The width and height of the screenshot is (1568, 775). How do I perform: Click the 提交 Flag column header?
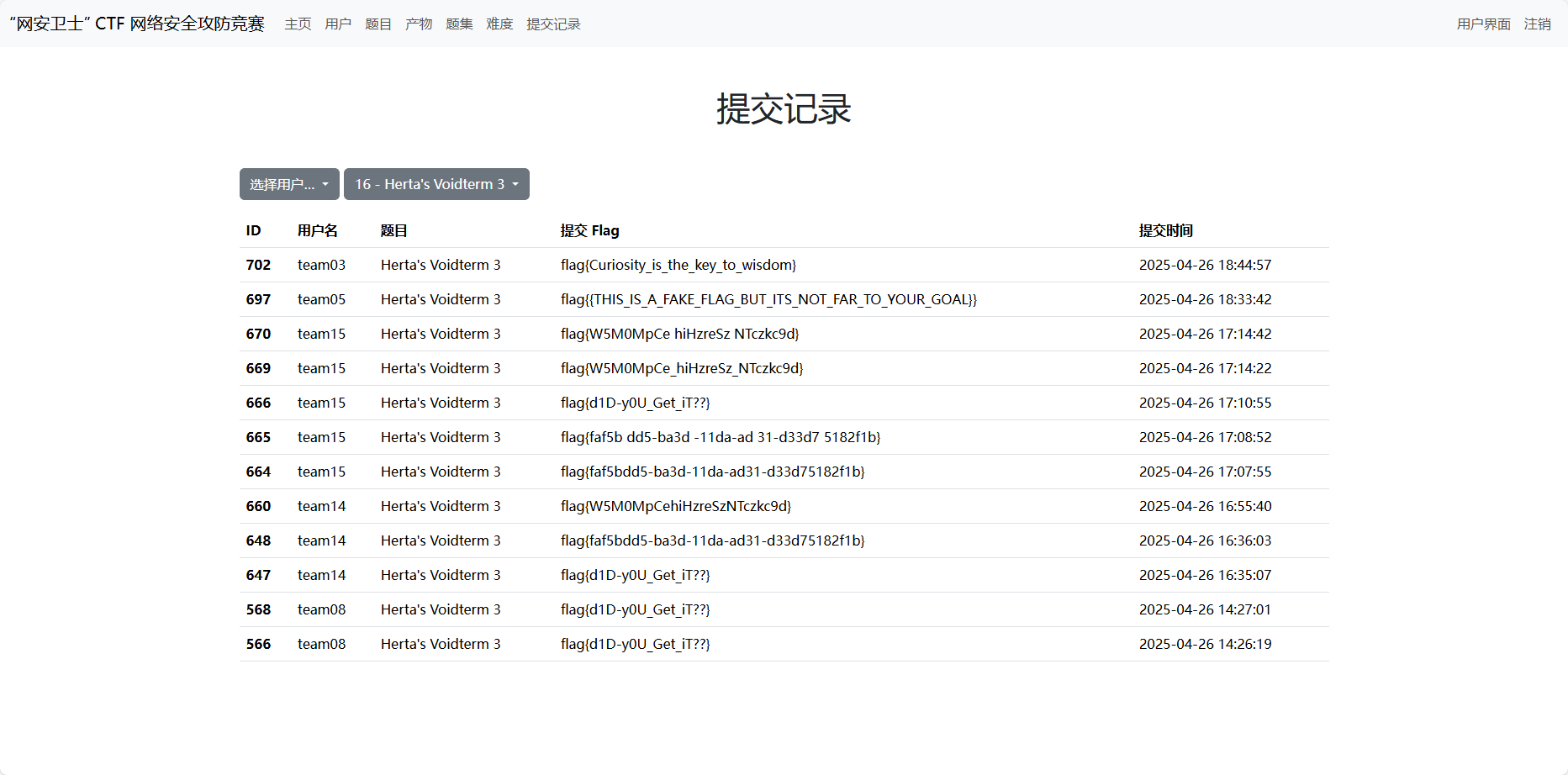[x=589, y=230]
